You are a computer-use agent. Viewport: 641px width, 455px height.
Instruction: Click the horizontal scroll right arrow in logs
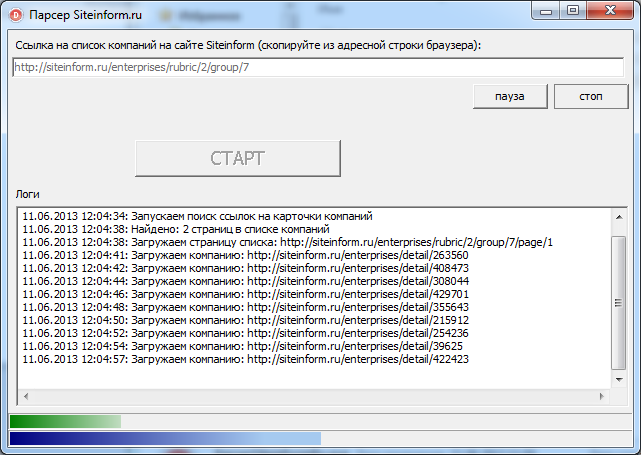601,396
